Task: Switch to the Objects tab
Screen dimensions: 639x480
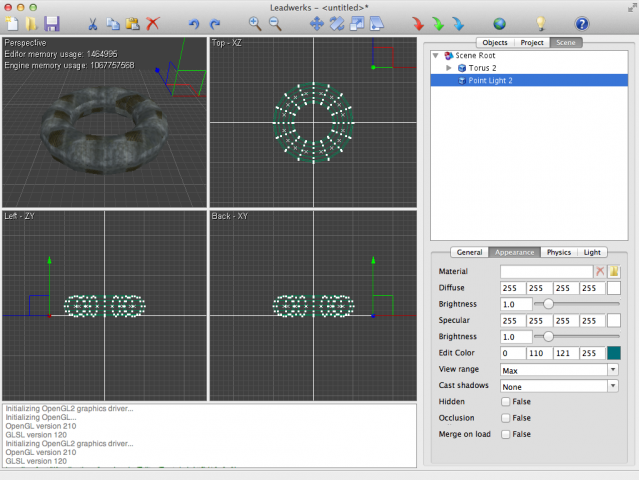Action: (x=494, y=43)
